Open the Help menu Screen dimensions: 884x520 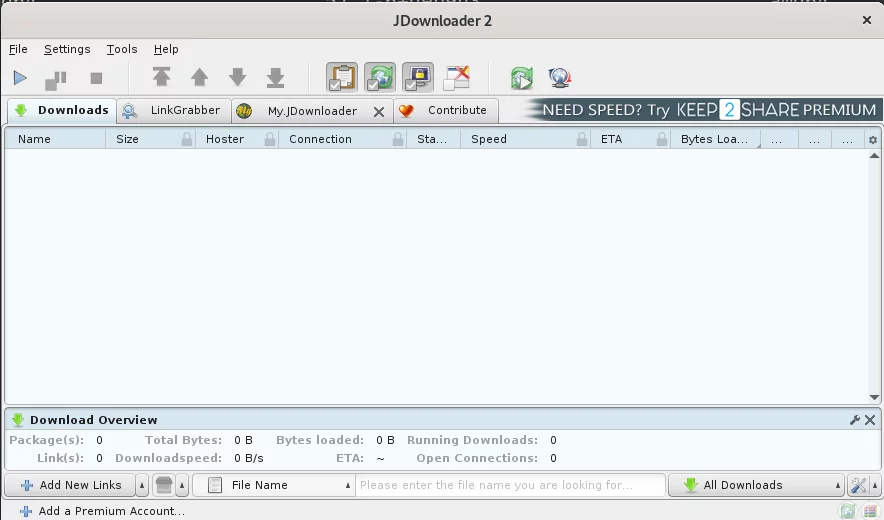(x=166, y=49)
